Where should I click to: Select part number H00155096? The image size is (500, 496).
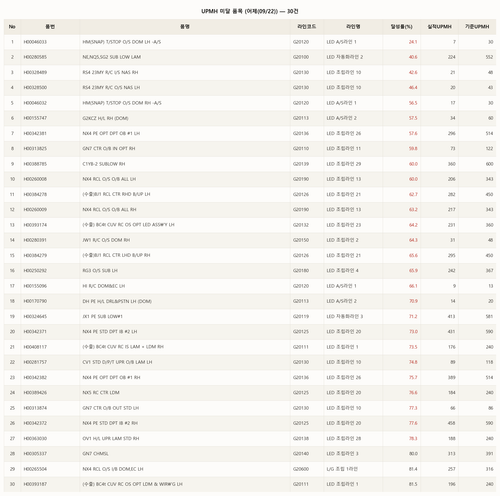(x=35, y=286)
